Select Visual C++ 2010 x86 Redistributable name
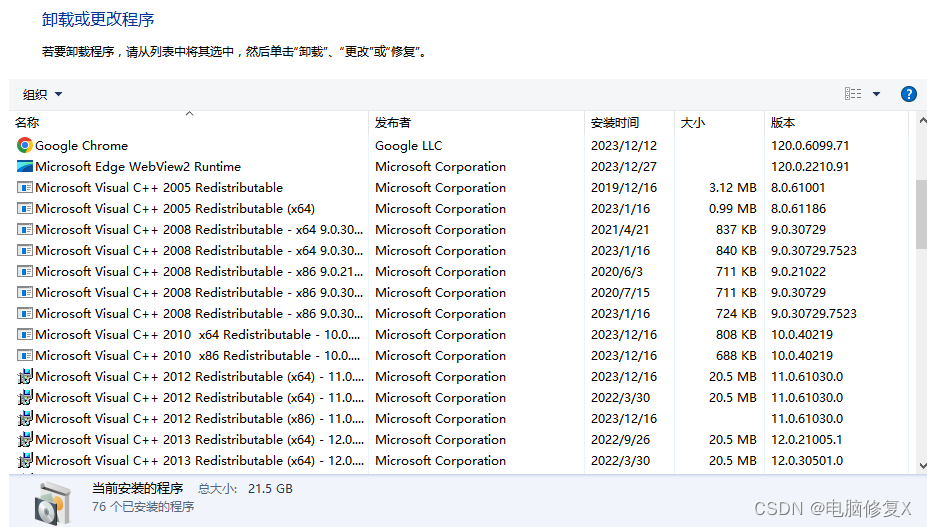The image size is (927, 527). tap(197, 355)
